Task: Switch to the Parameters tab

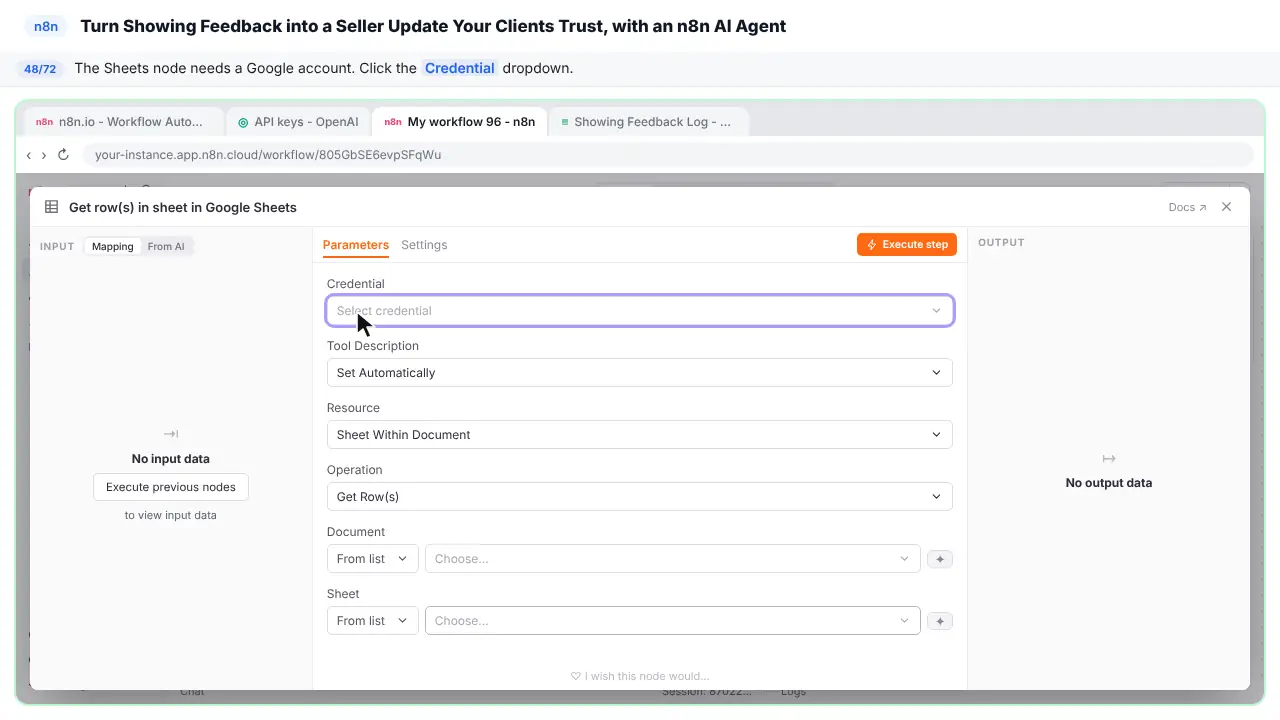Action: point(356,245)
